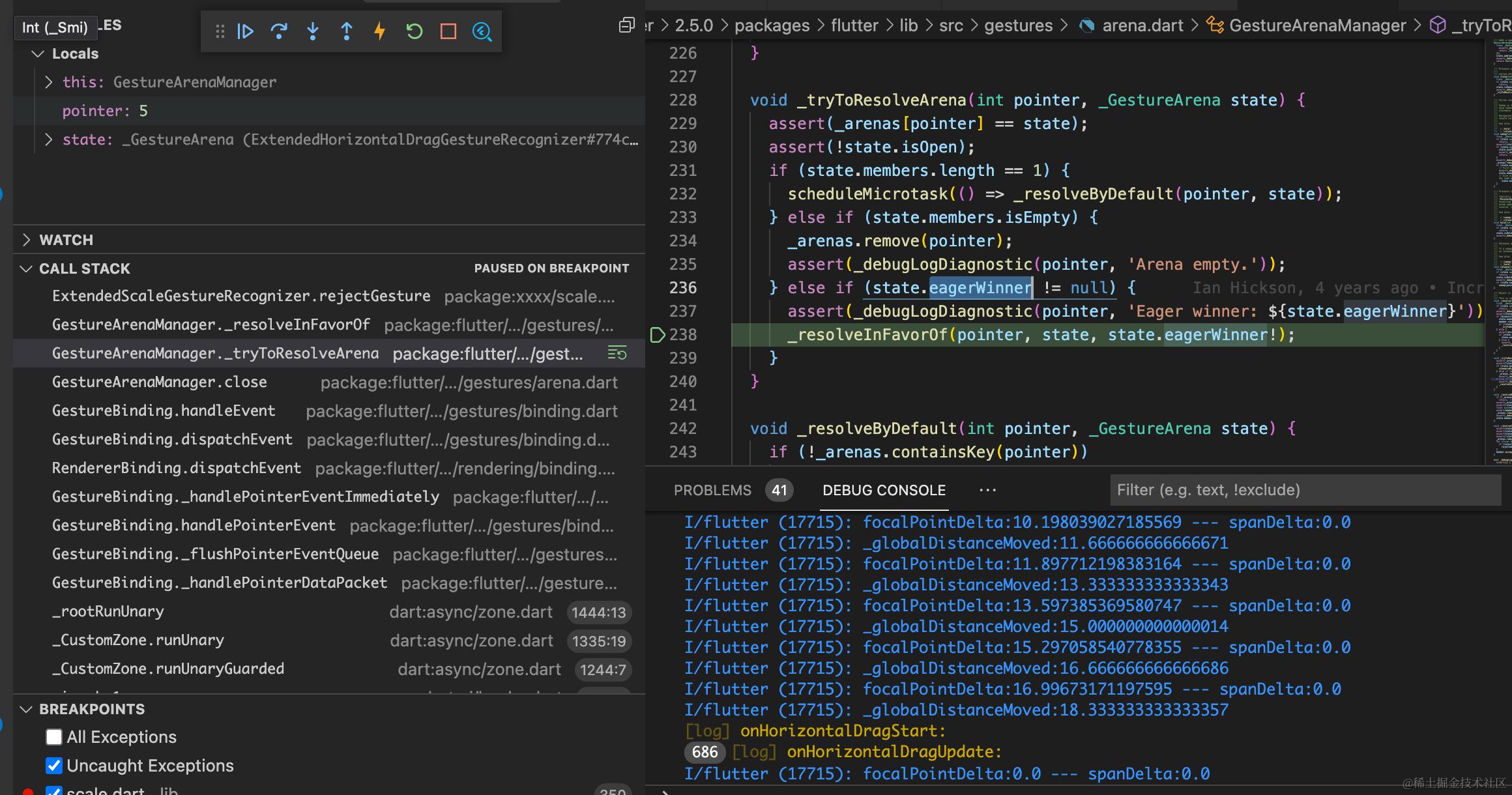Select the _rootRunUnary stack frame
Viewport: 1512px width, 795px height.
coord(329,612)
